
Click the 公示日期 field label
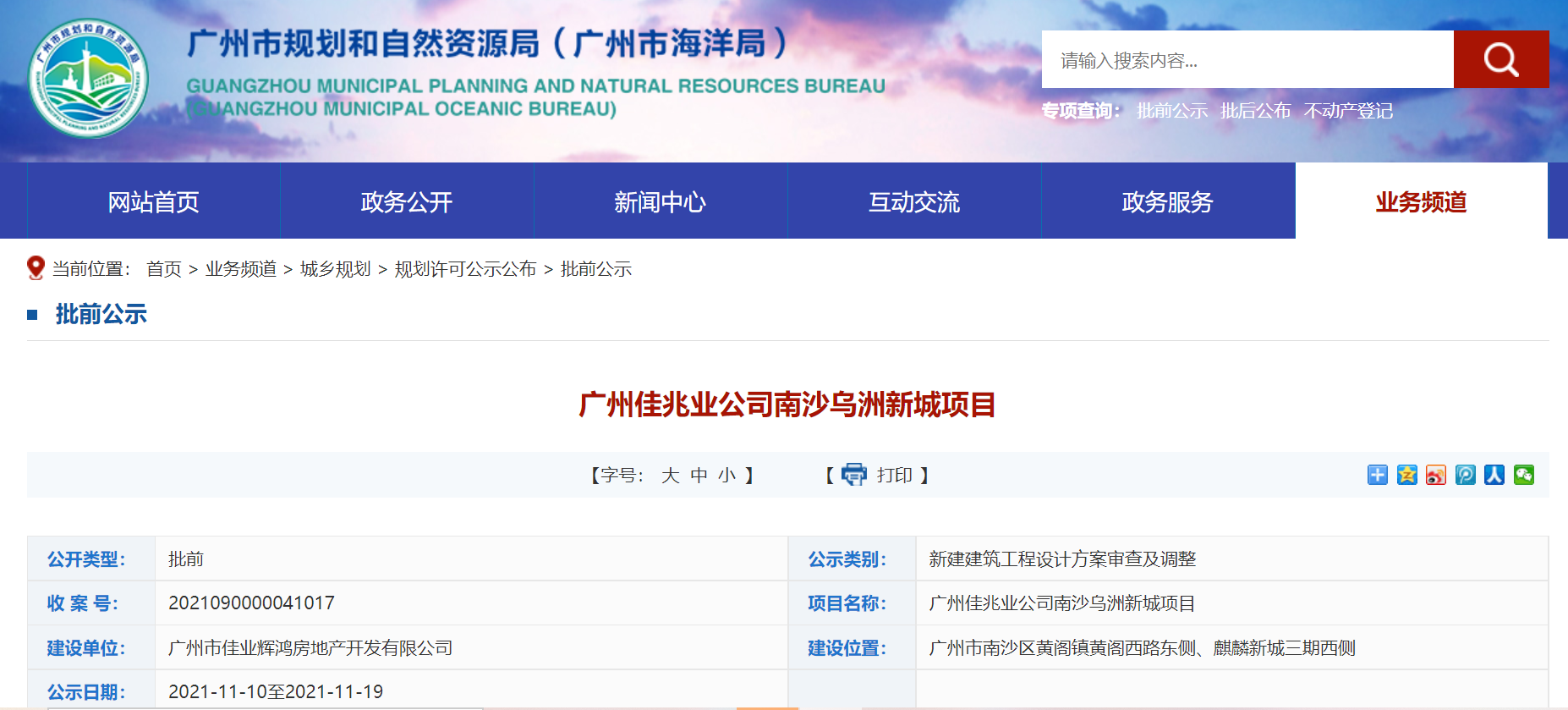86,692
